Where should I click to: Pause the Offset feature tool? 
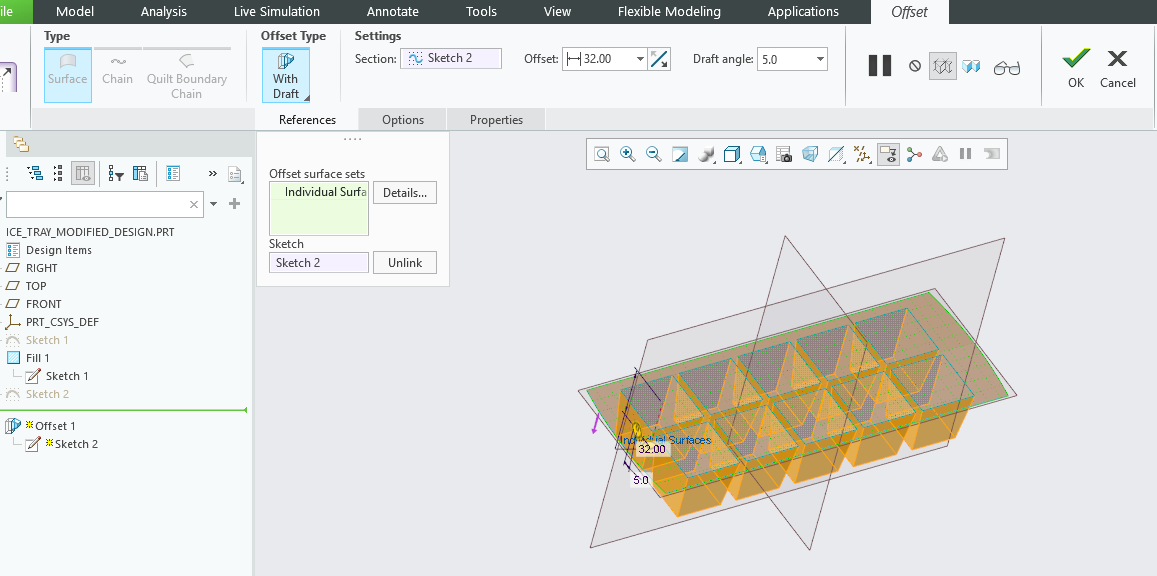tap(880, 66)
